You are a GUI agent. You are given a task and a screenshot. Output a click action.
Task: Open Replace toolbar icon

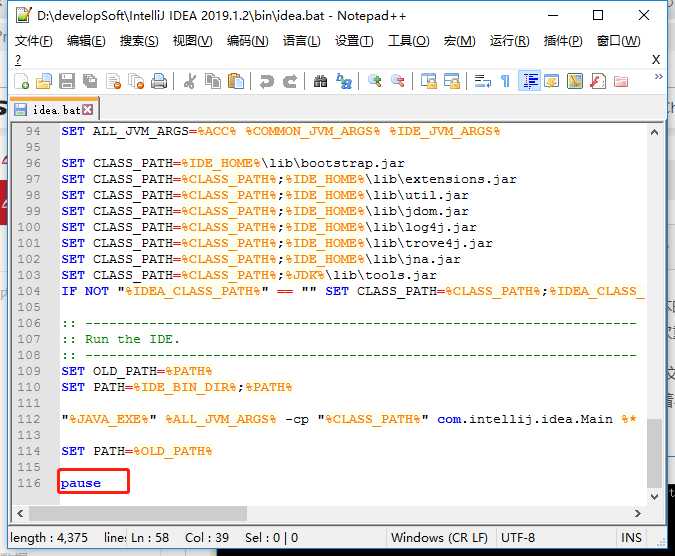(344, 81)
